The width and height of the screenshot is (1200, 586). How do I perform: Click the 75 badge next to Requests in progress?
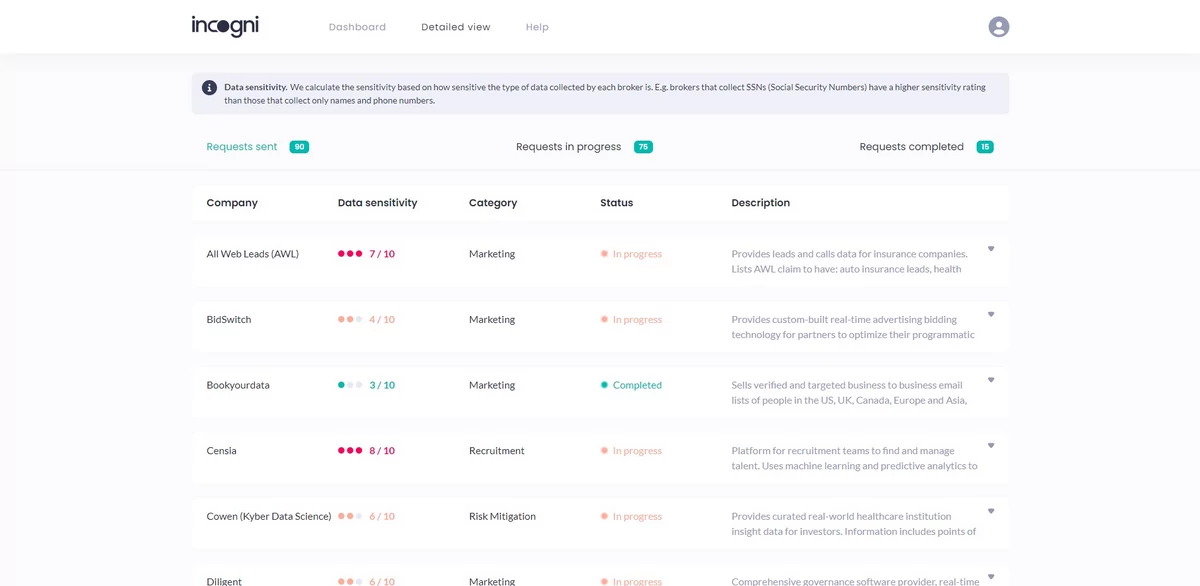pyautogui.click(x=643, y=147)
